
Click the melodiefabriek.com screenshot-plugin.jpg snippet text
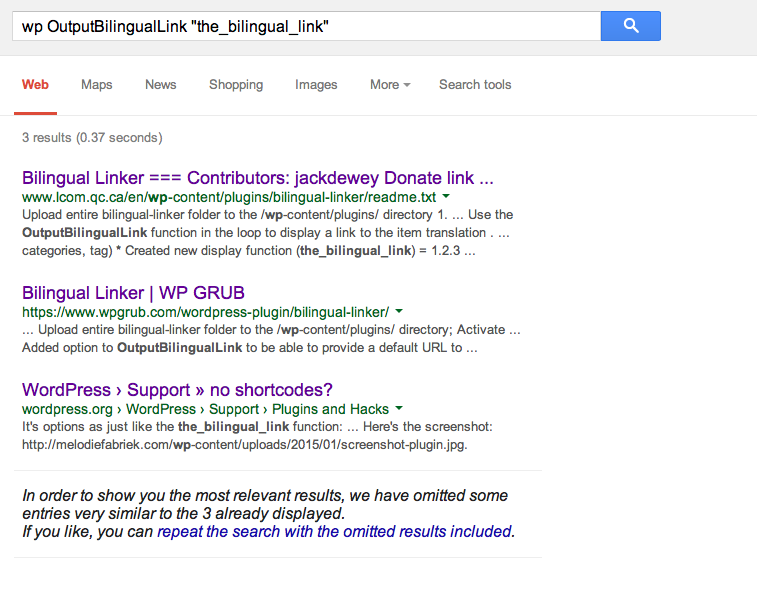[244, 445]
